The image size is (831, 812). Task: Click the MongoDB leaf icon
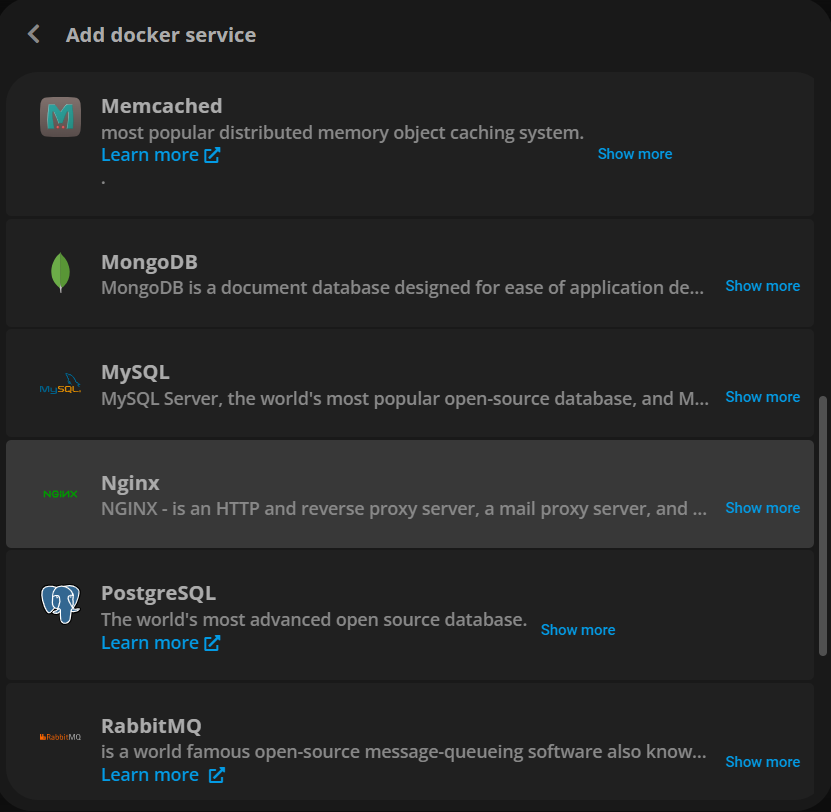(60, 273)
